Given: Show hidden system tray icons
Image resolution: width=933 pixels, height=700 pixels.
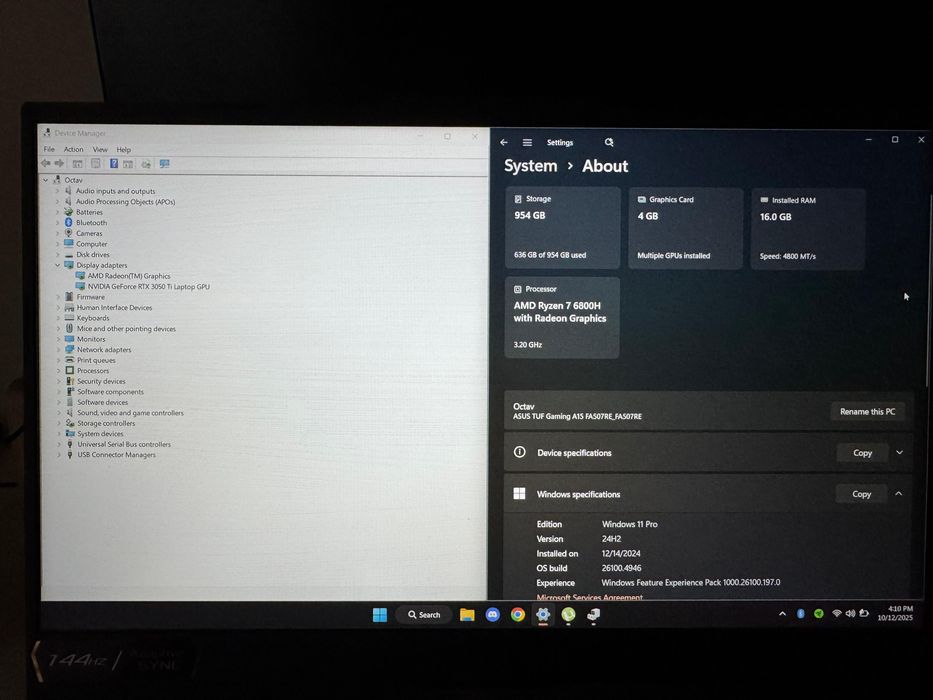Looking at the screenshot, I should pyautogui.click(x=782, y=614).
